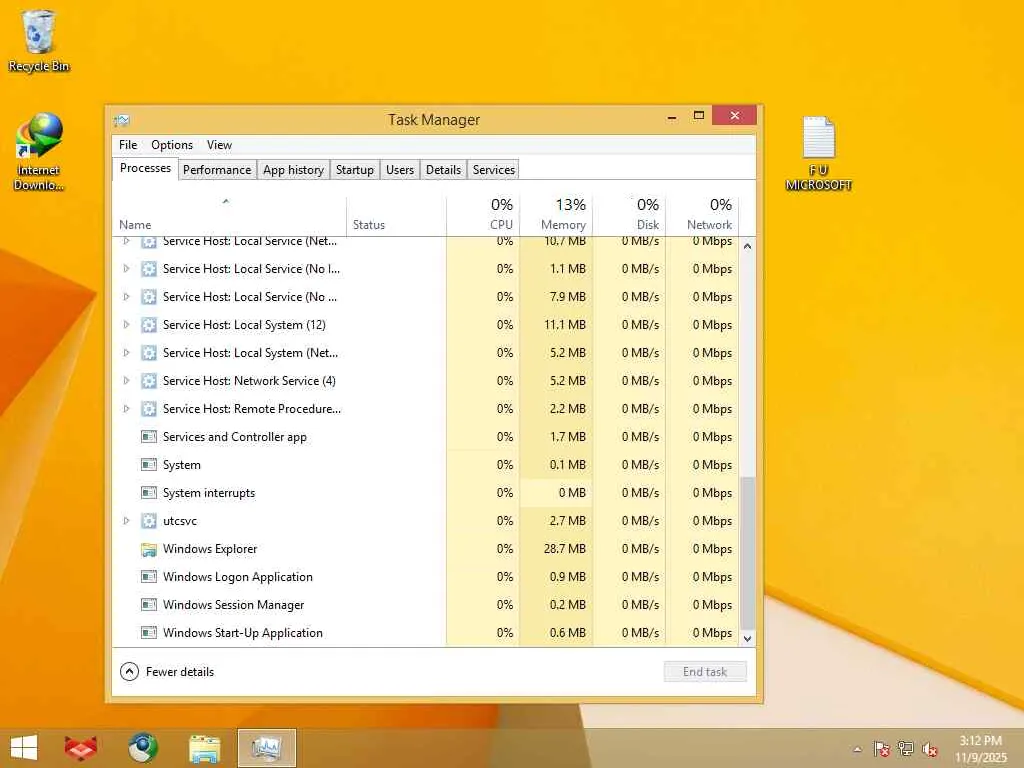The height and width of the screenshot is (768, 1024).
Task: Sort by the Status column header
Action: point(396,216)
